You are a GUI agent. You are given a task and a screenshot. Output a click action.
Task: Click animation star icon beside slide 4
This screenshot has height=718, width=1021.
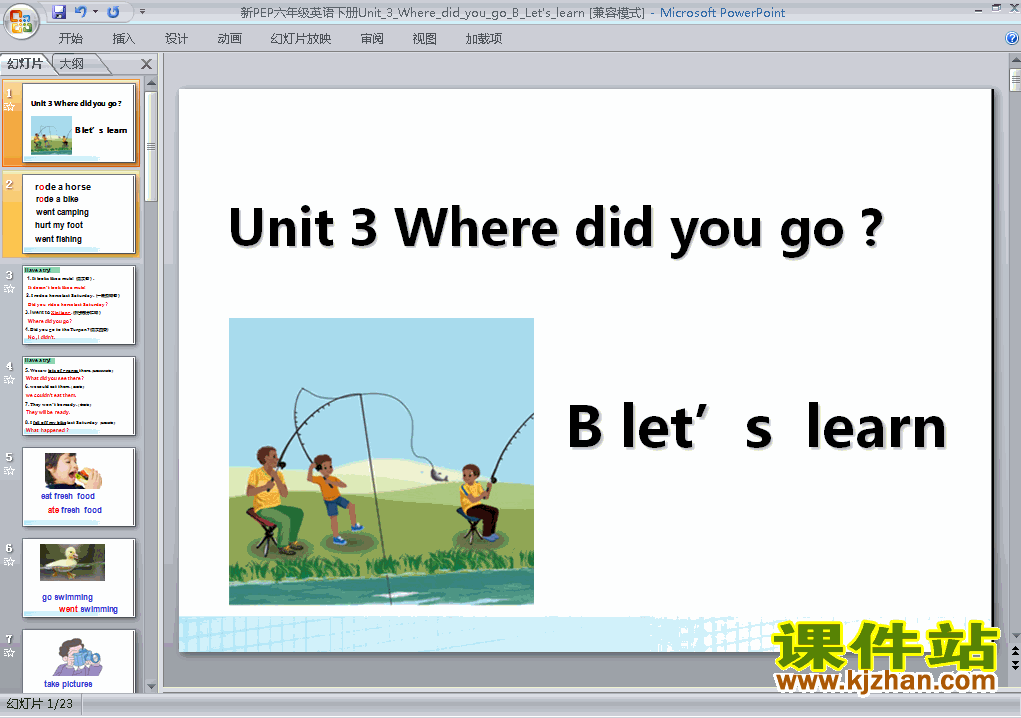tap(9, 380)
